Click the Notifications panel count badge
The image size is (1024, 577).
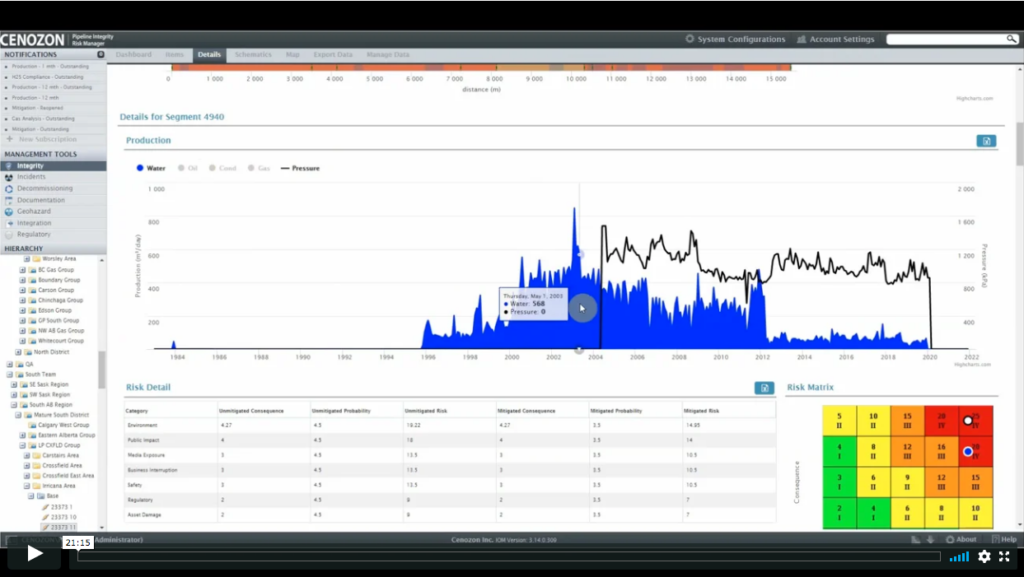(101, 55)
